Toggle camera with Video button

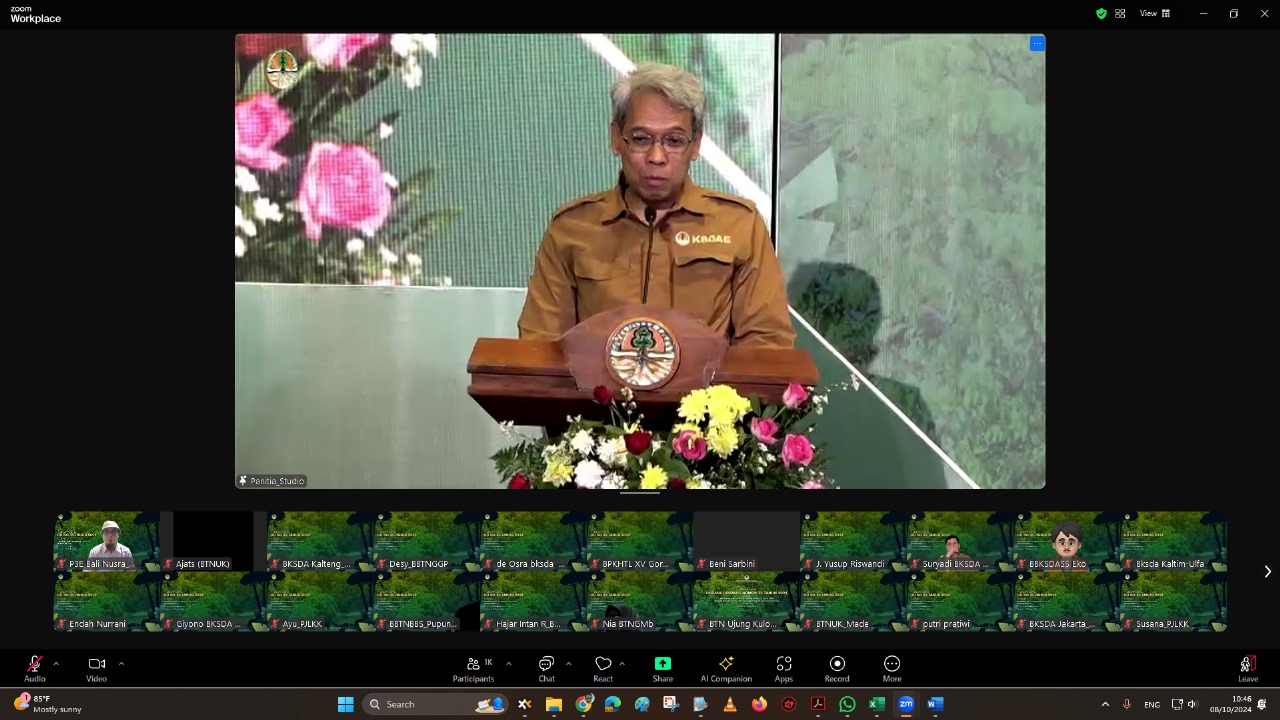click(x=96, y=668)
